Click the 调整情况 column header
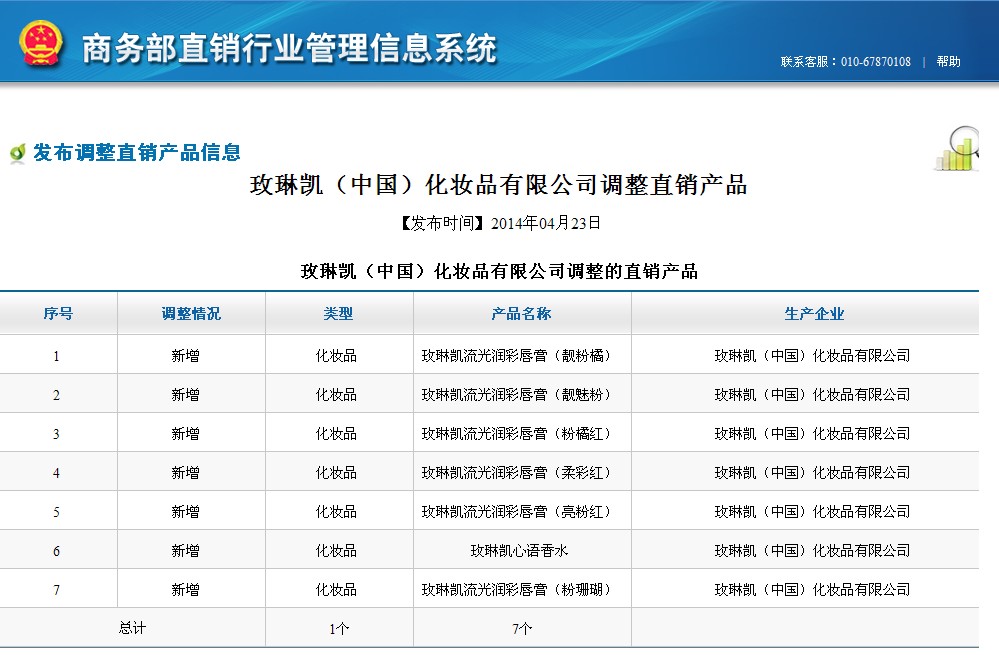 [191, 314]
